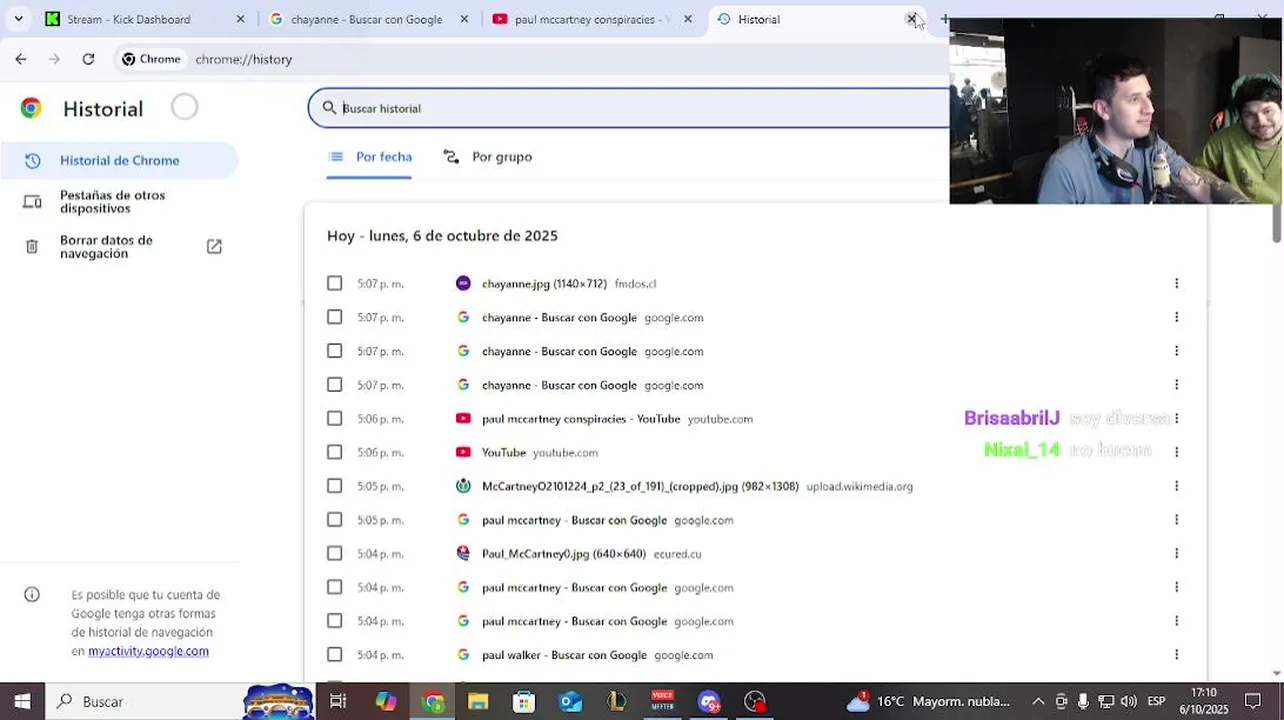This screenshot has width=1284, height=720.
Task: Click the page scrollbar thumb
Action: (1276, 222)
